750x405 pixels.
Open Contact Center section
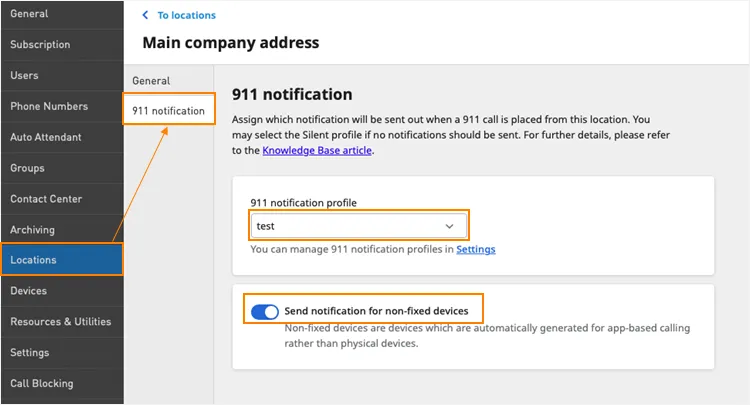[62, 199]
